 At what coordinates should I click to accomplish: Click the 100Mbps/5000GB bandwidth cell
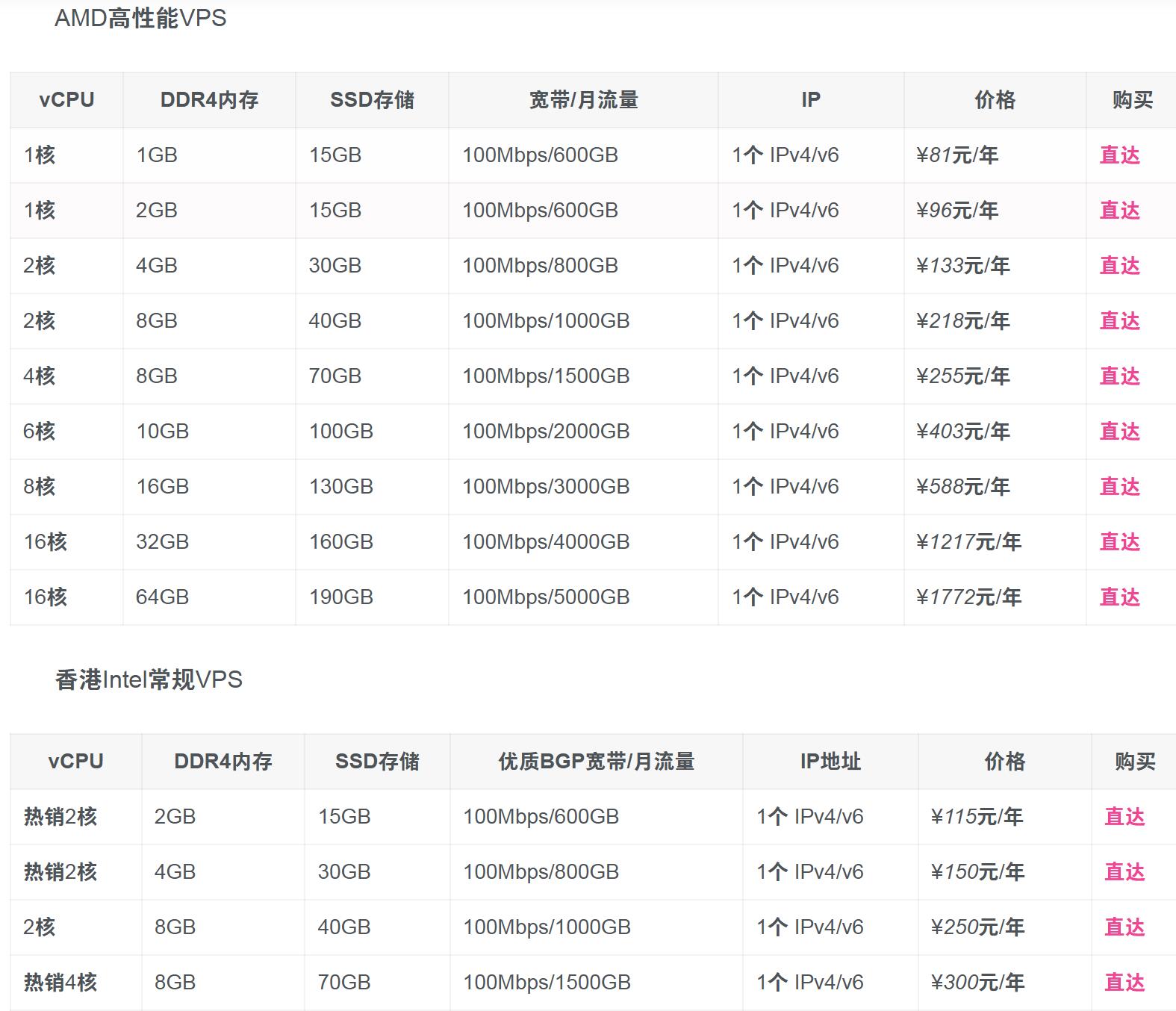(546, 597)
